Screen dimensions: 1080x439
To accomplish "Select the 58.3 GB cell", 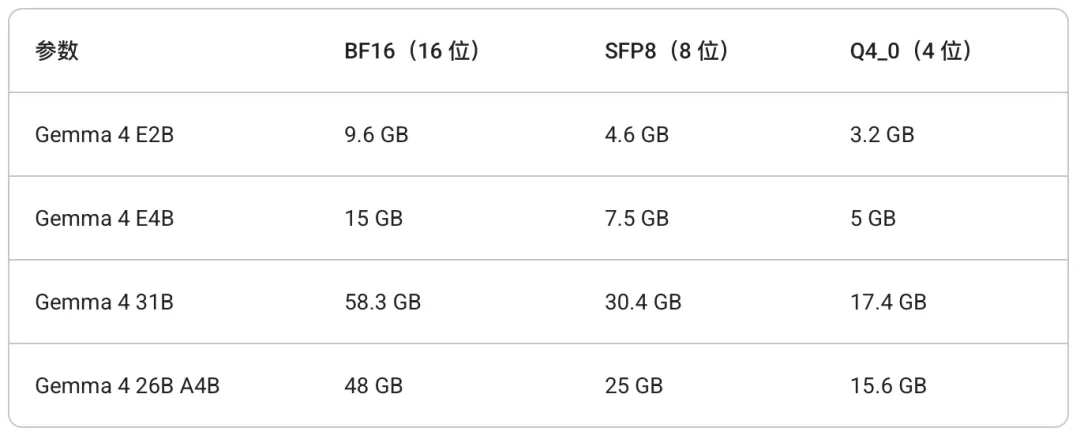I will [383, 301].
